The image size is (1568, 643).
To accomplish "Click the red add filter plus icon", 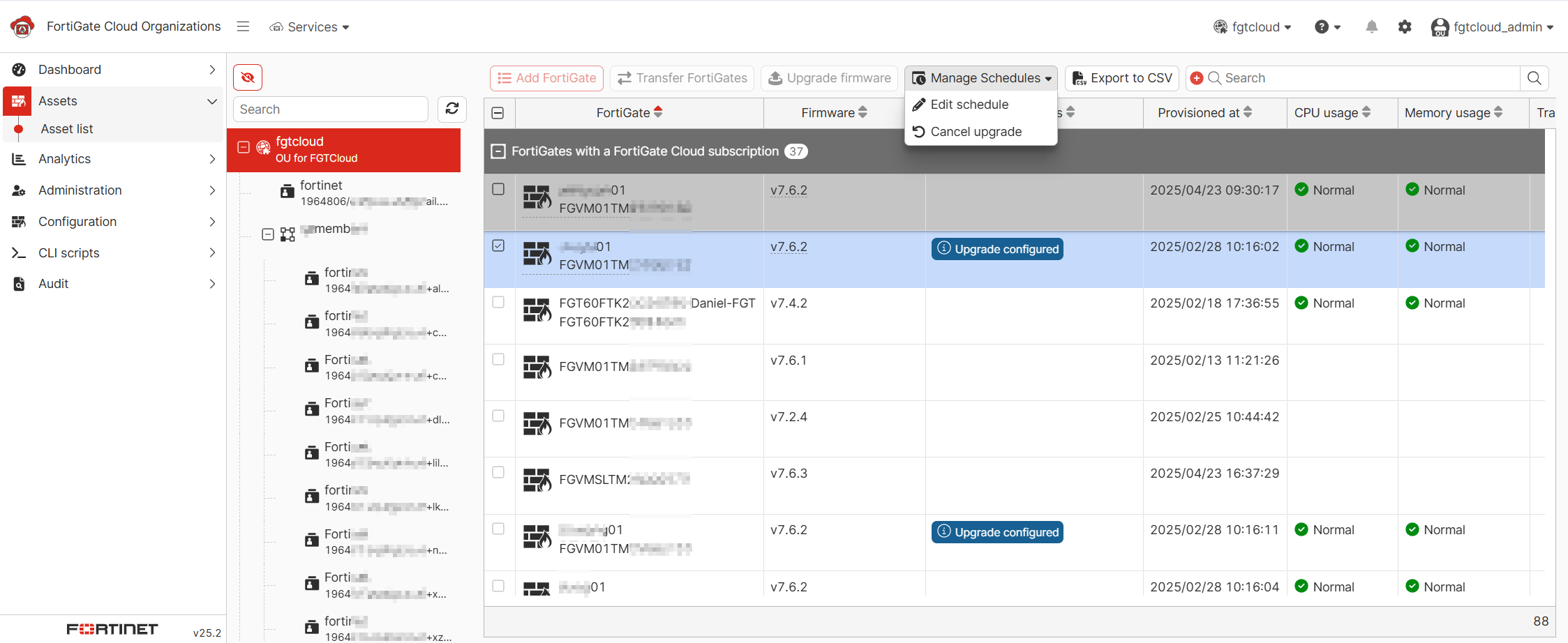I will coord(1196,78).
